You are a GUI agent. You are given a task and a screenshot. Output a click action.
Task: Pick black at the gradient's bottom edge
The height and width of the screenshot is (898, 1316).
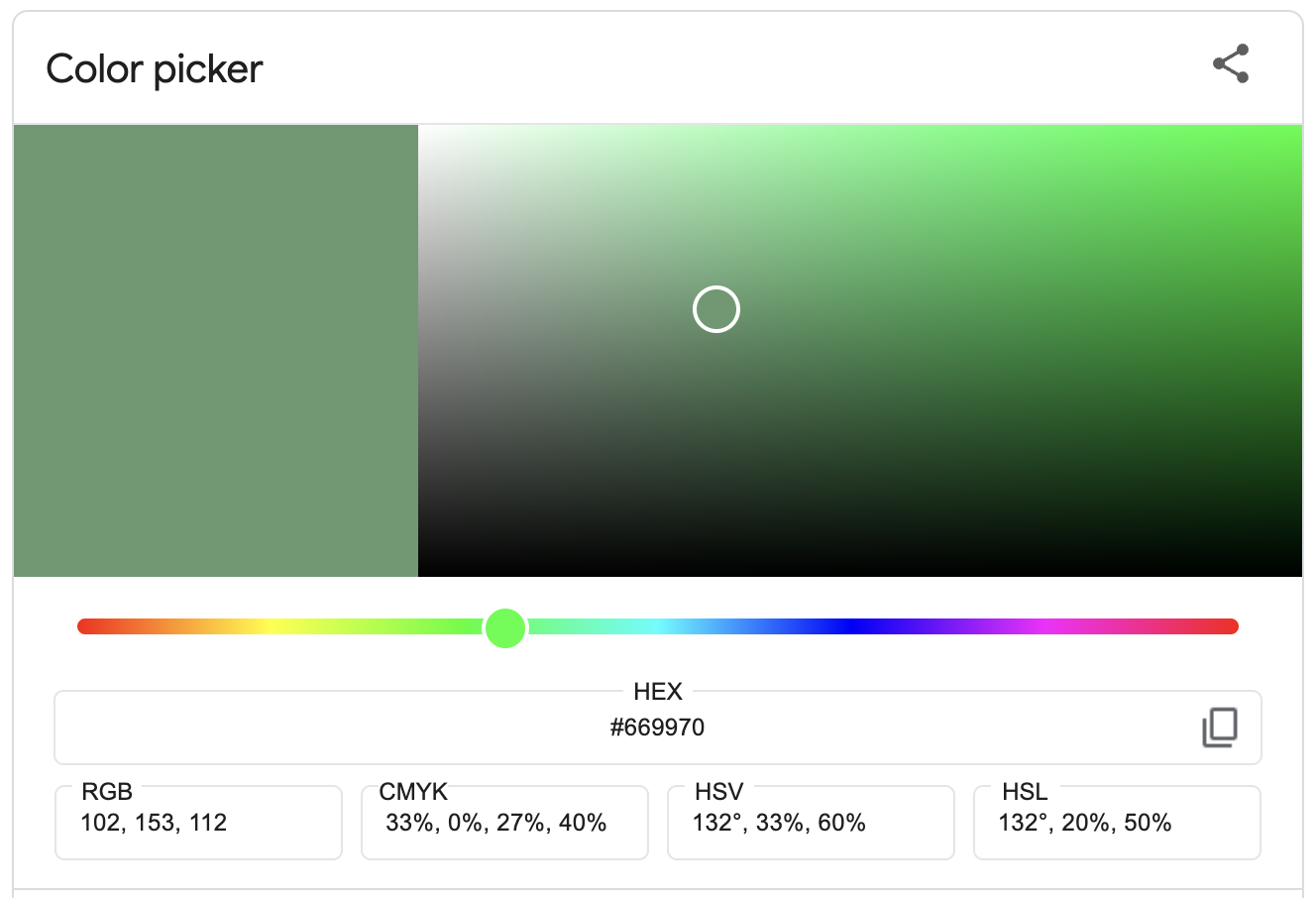[860, 570]
